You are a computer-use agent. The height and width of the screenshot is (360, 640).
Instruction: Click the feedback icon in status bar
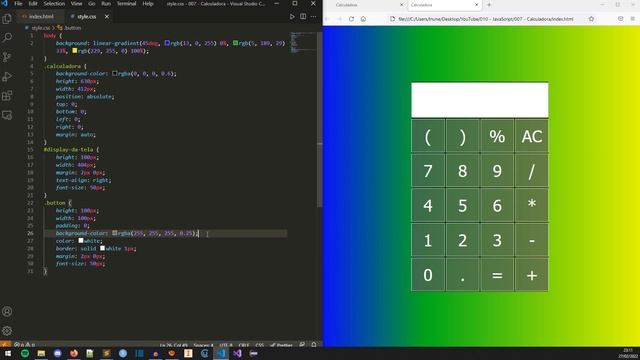pyautogui.click(x=302, y=345)
